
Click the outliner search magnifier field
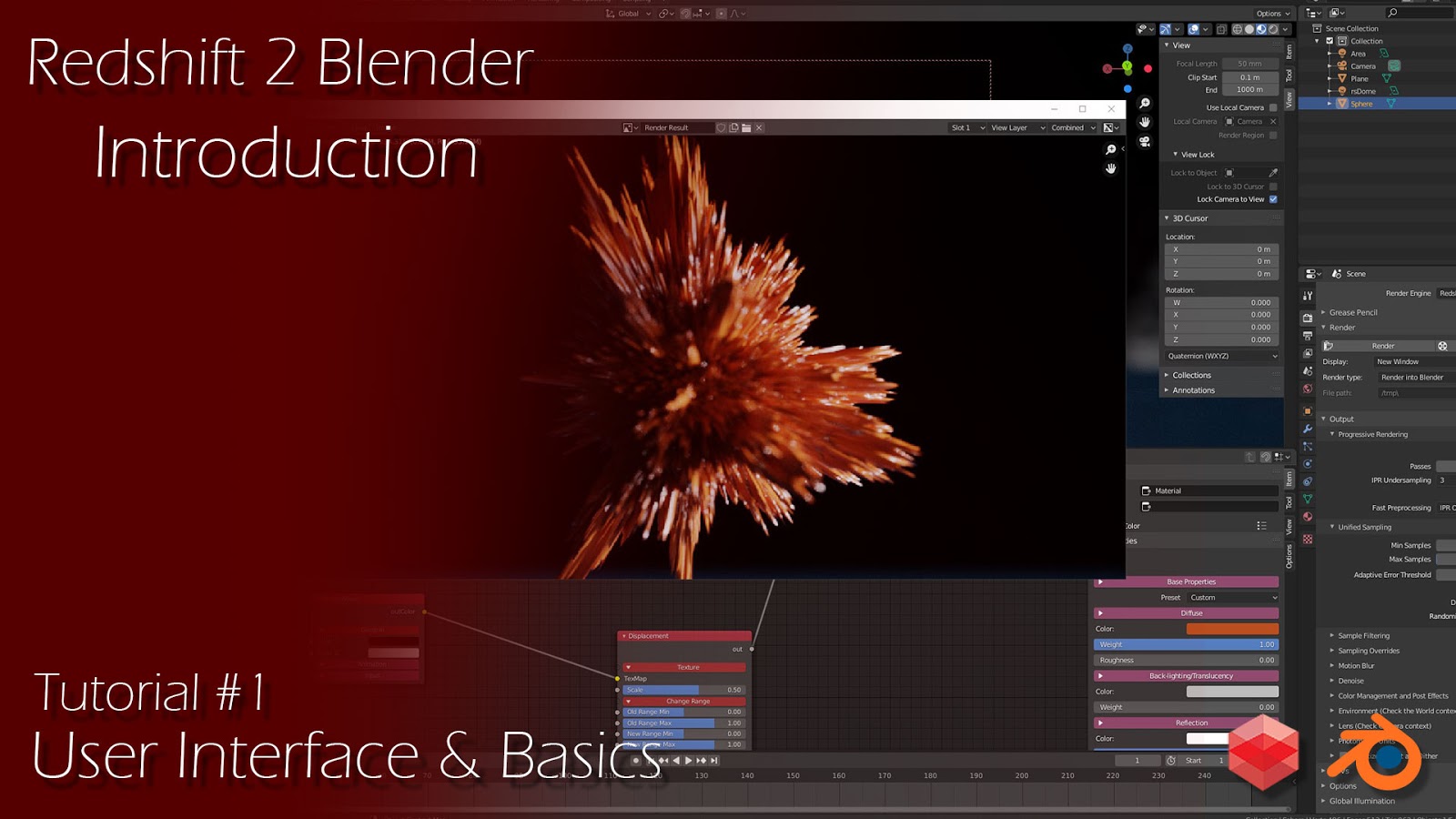pyautogui.click(x=1420, y=13)
